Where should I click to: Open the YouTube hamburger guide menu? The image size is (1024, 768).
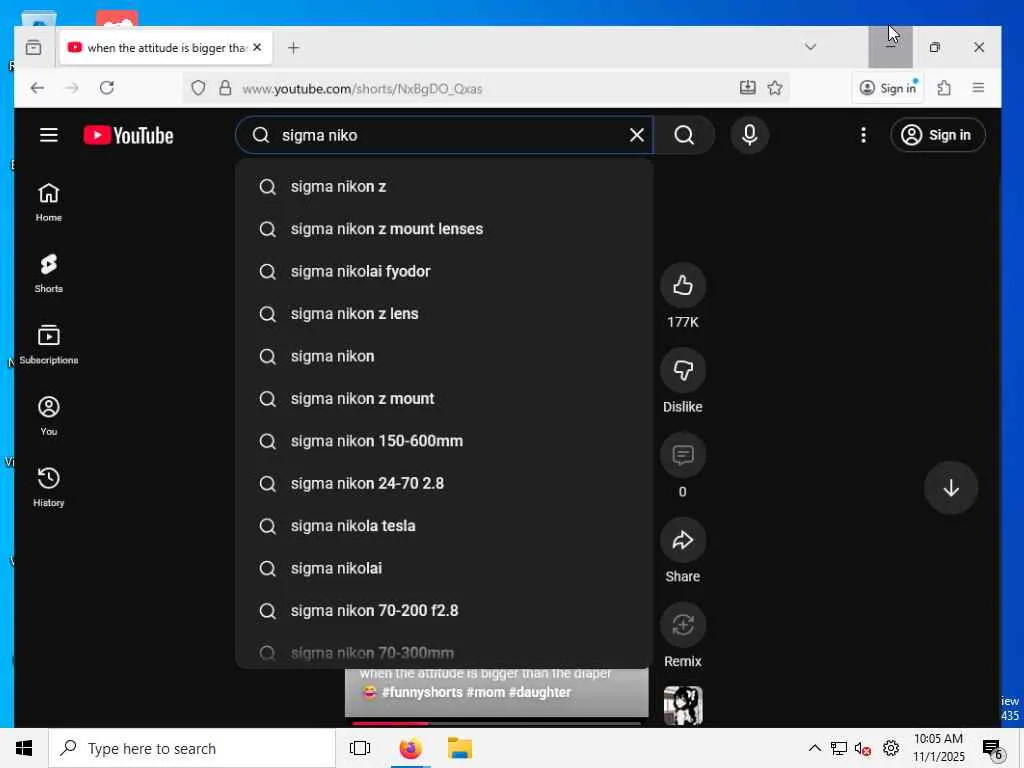[49, 135]
